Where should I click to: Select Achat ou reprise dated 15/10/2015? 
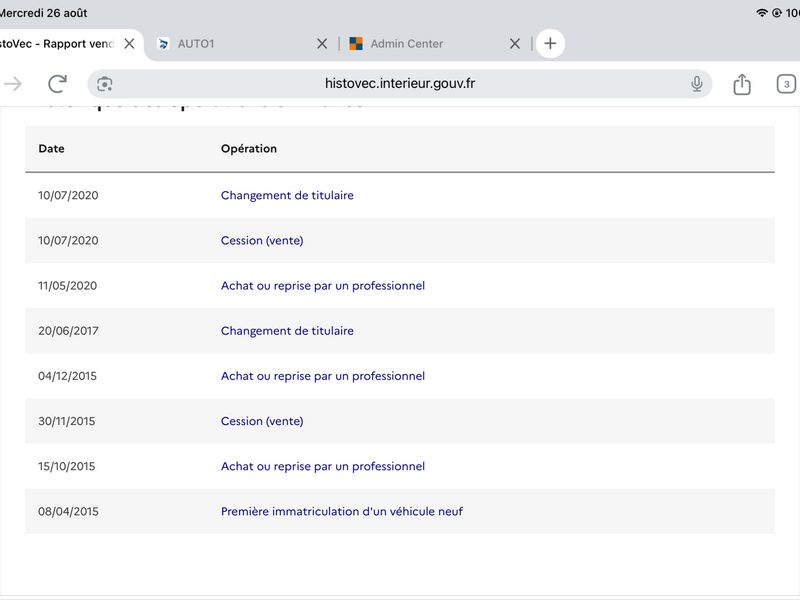coord(322,466)
